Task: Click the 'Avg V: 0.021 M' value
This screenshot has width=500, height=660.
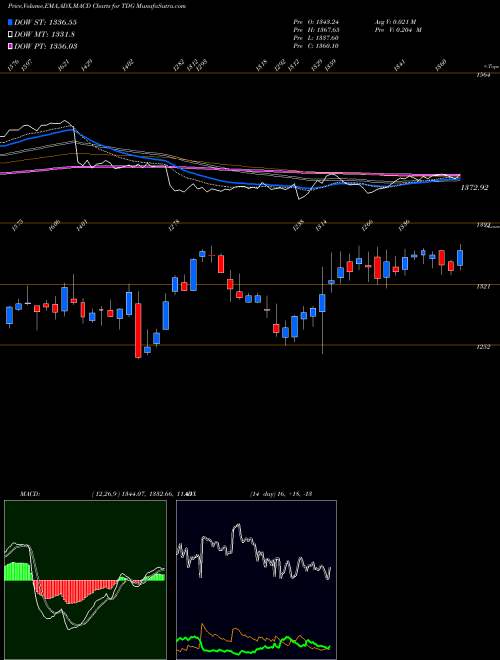Action: point(395,22)
